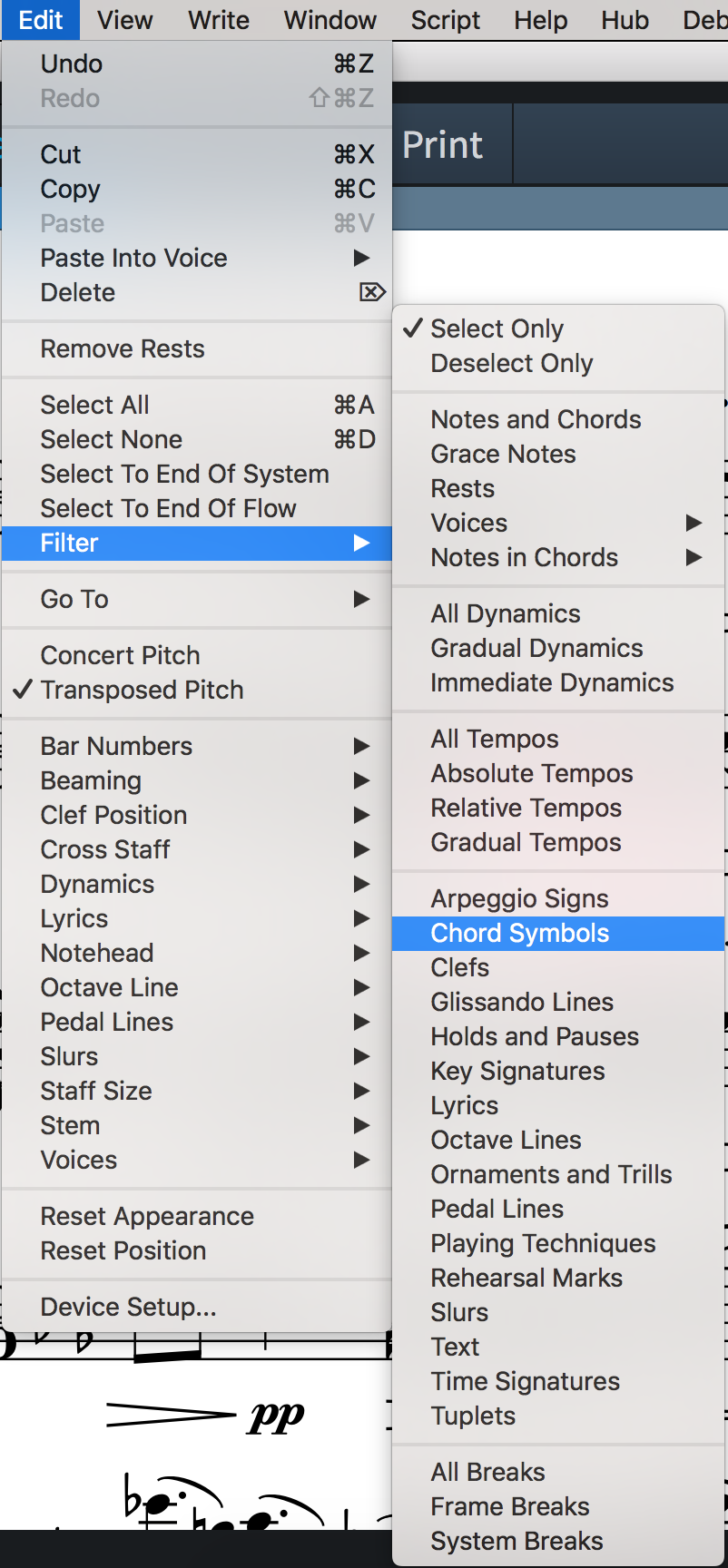Open the View menu in menu bar
Viewport: 728px width, 1568px height.
[x=125, y=20]
